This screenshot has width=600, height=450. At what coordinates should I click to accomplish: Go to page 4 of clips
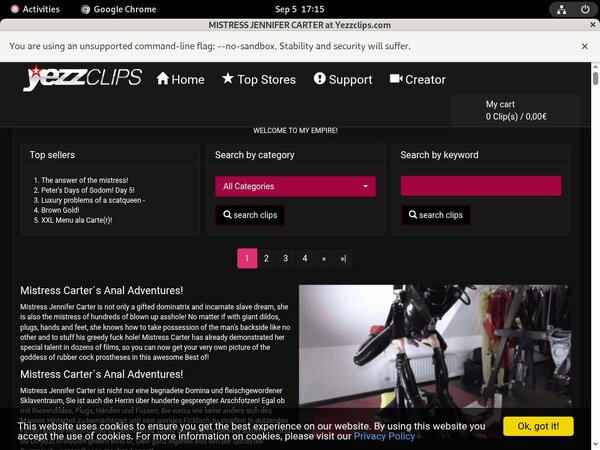[304, 258]
